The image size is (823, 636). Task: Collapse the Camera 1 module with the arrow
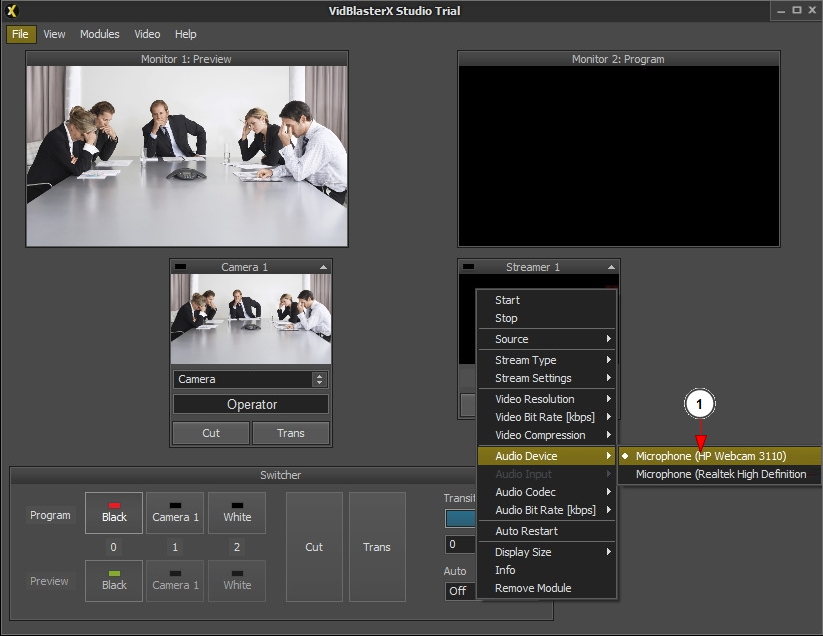[x=323, y=267]
